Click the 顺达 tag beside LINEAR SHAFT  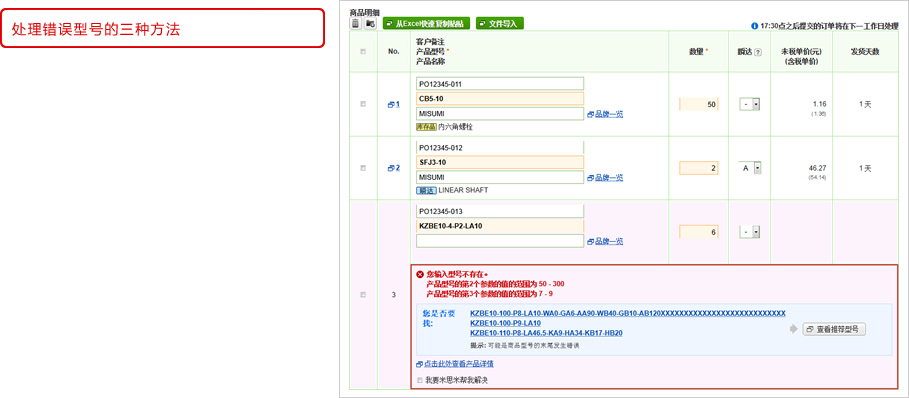[426, 191]
